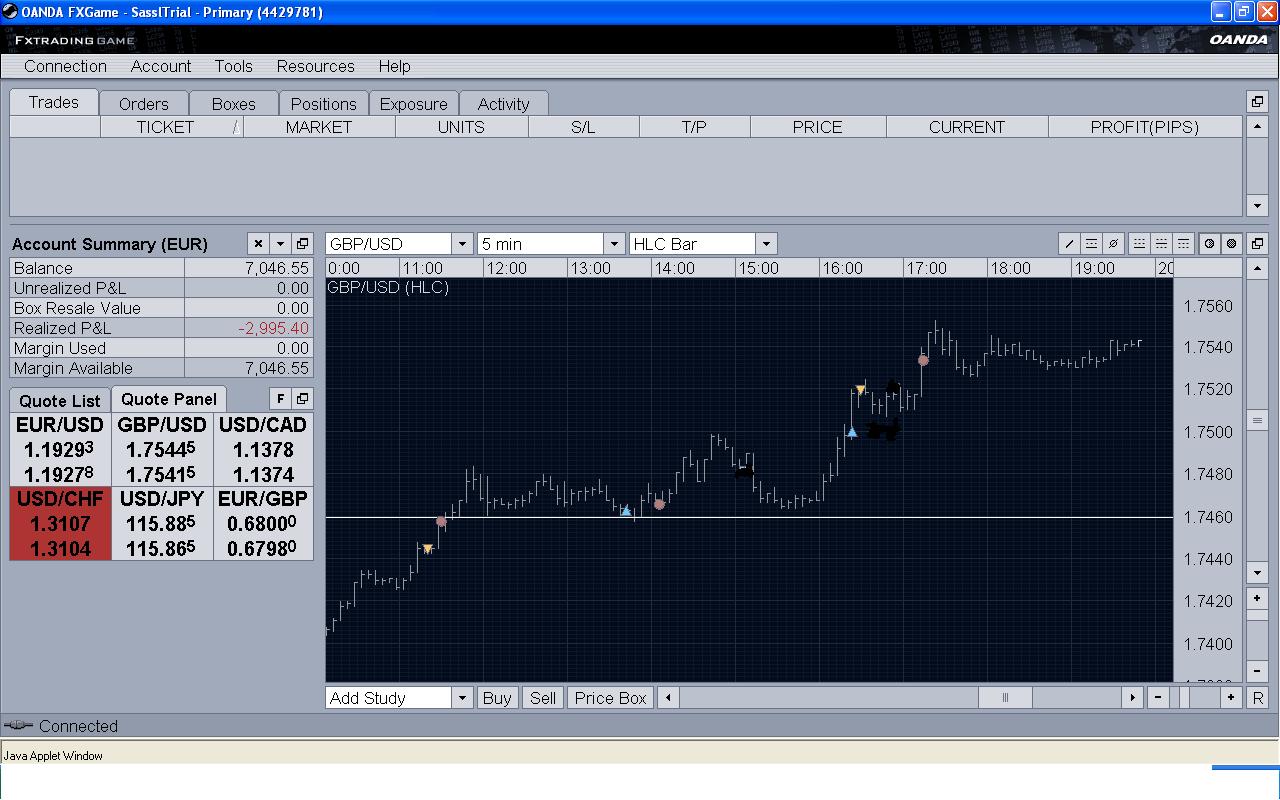The image size is (1280, 800).
Task: Zoom in the price scale with plus
Action: pos(1258,598)
